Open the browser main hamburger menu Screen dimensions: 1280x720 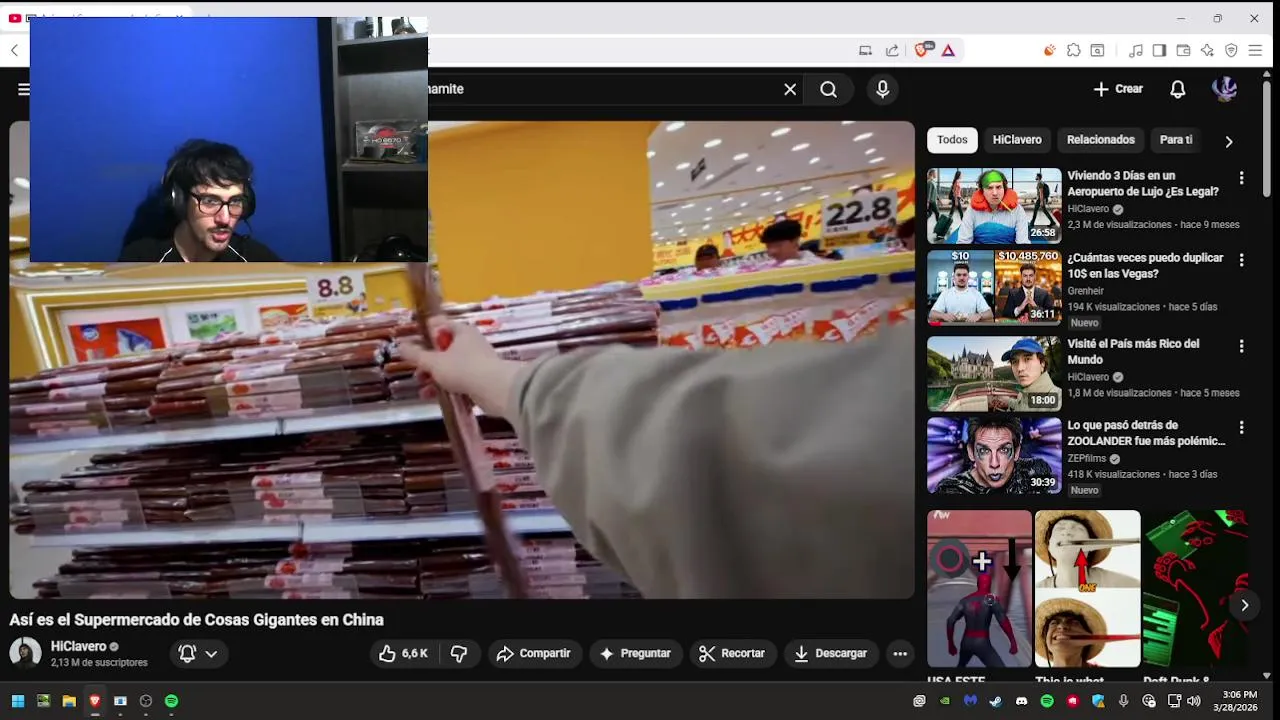tap(1256, 50)
